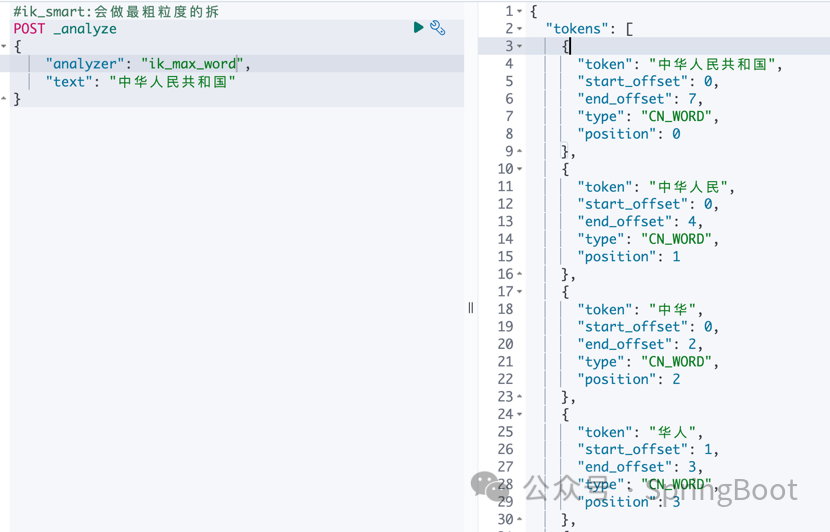Screen dimensions: 830x532
Task: Collapse the fold at the request closing brace
Action: click(4, 98)
